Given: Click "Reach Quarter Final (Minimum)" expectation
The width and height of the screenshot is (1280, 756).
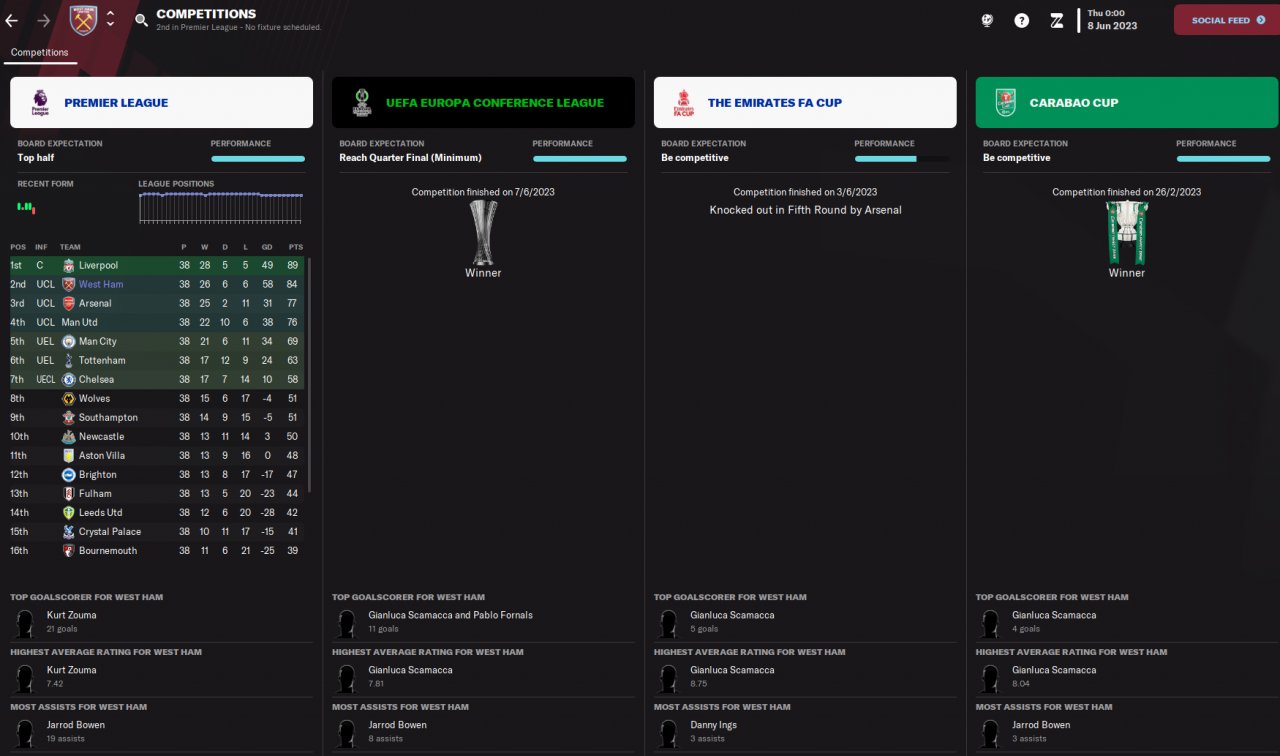Looking at the screenshot, I should coord(410,158).
